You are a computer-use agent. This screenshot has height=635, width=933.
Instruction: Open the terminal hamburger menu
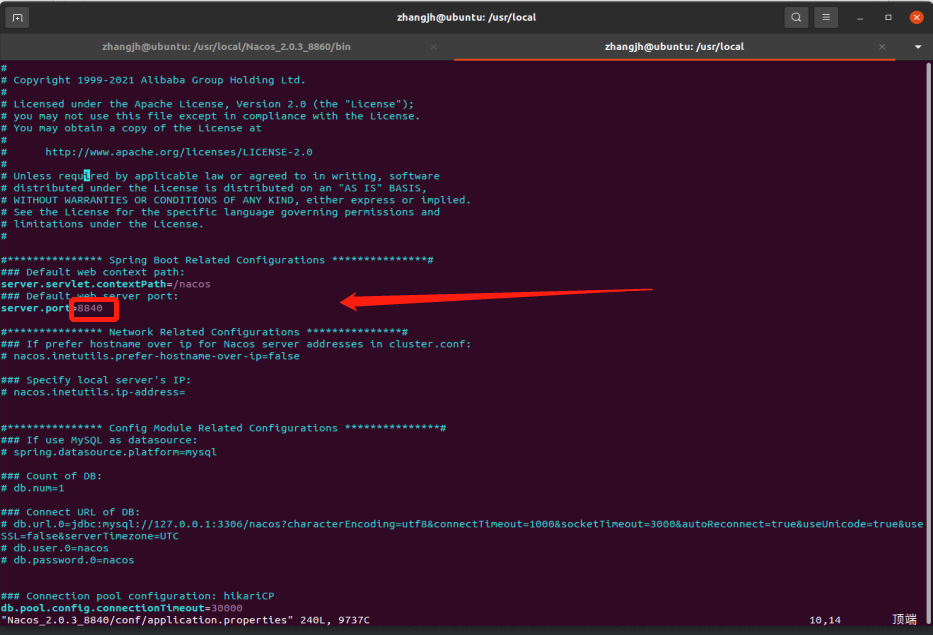(x=826, y=17)
